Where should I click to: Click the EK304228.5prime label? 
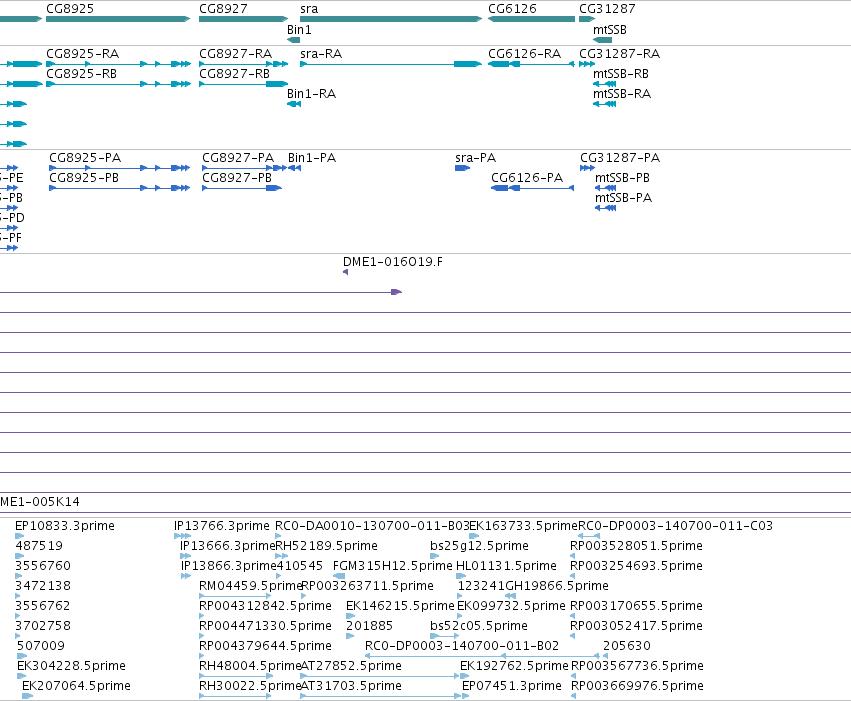coord(71,666)
